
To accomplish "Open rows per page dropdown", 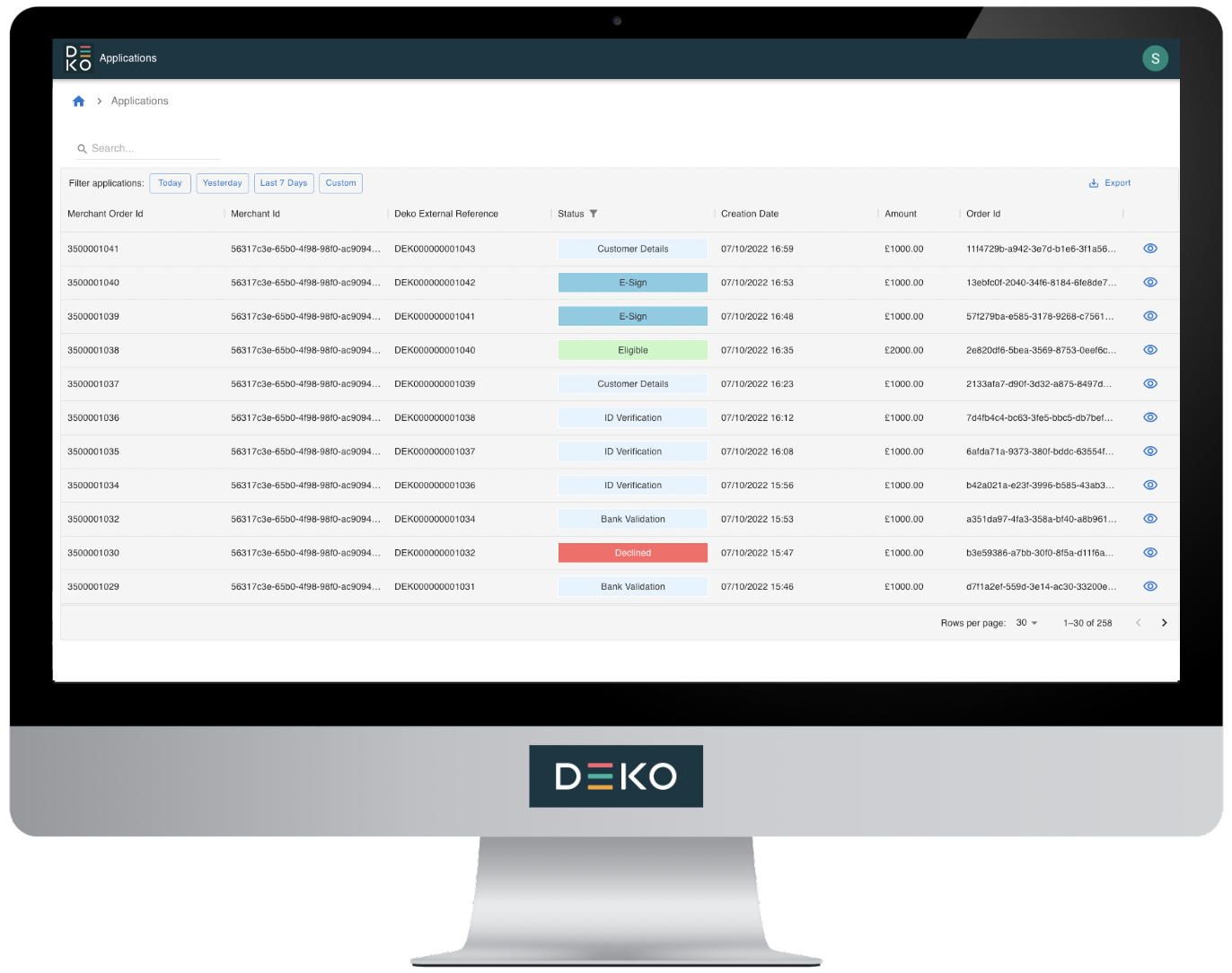I will click(x=1026, y=623).
